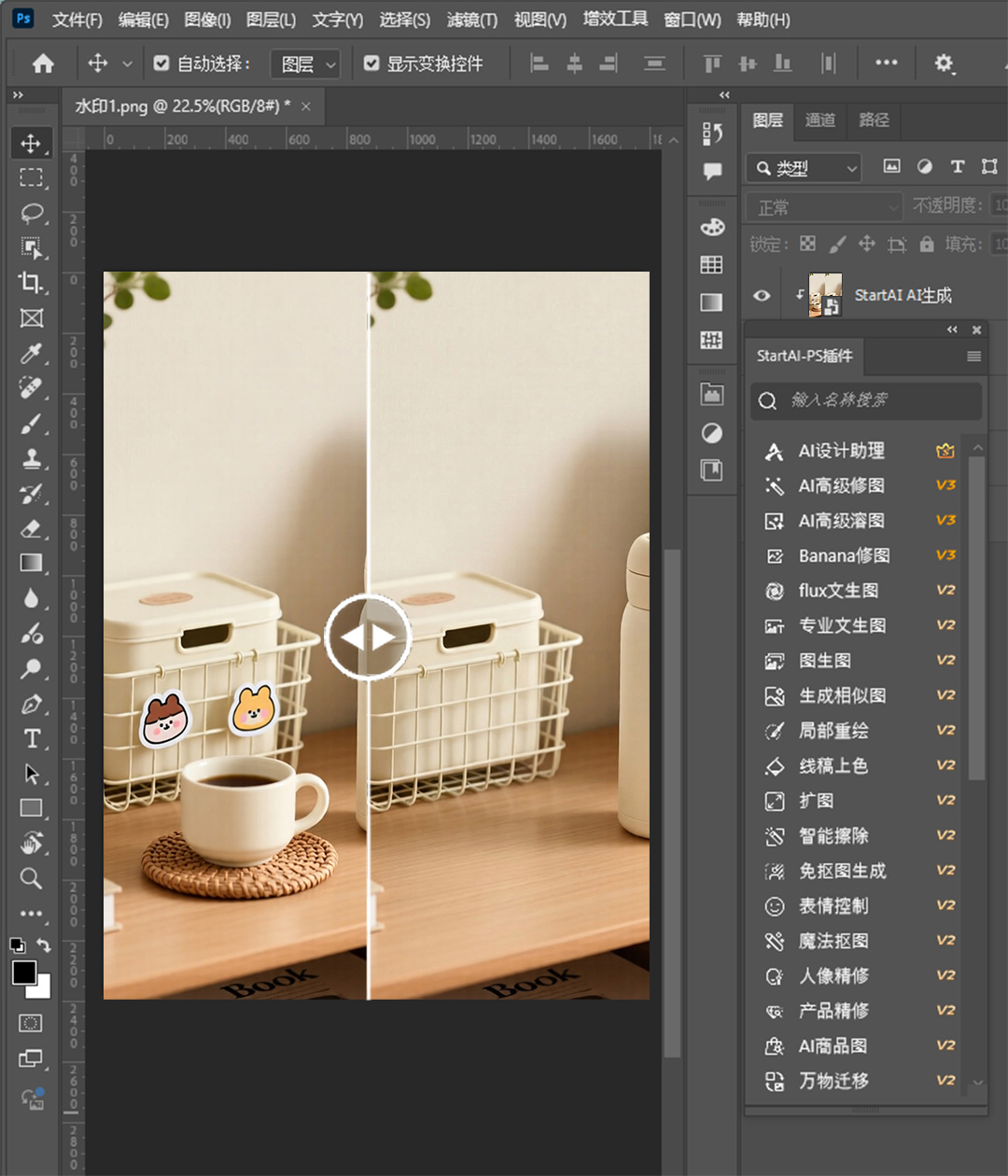
Task: Open the 滤镜(T) menu
Action: click(471, 20)
